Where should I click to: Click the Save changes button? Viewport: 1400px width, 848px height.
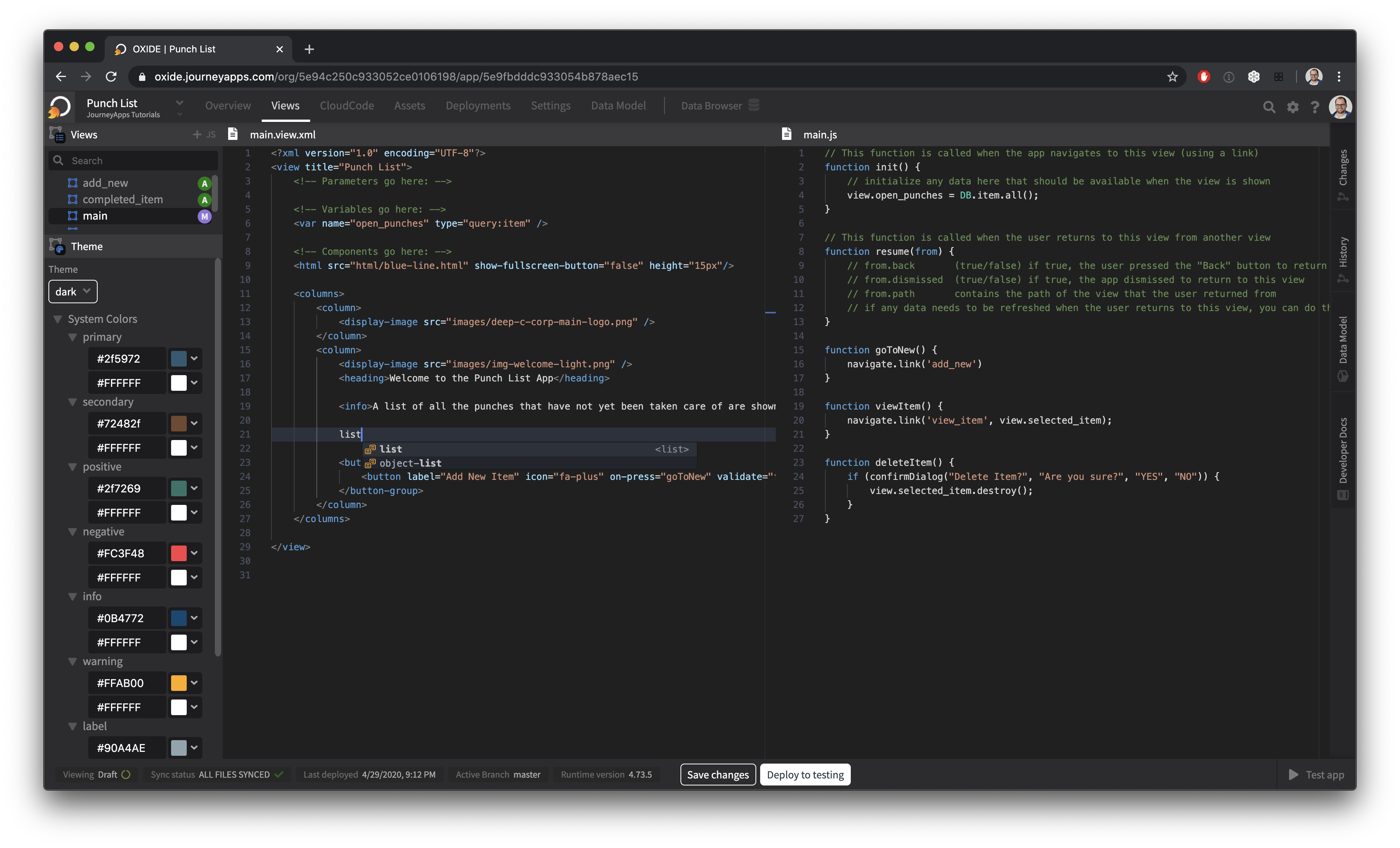coord(718,775)
